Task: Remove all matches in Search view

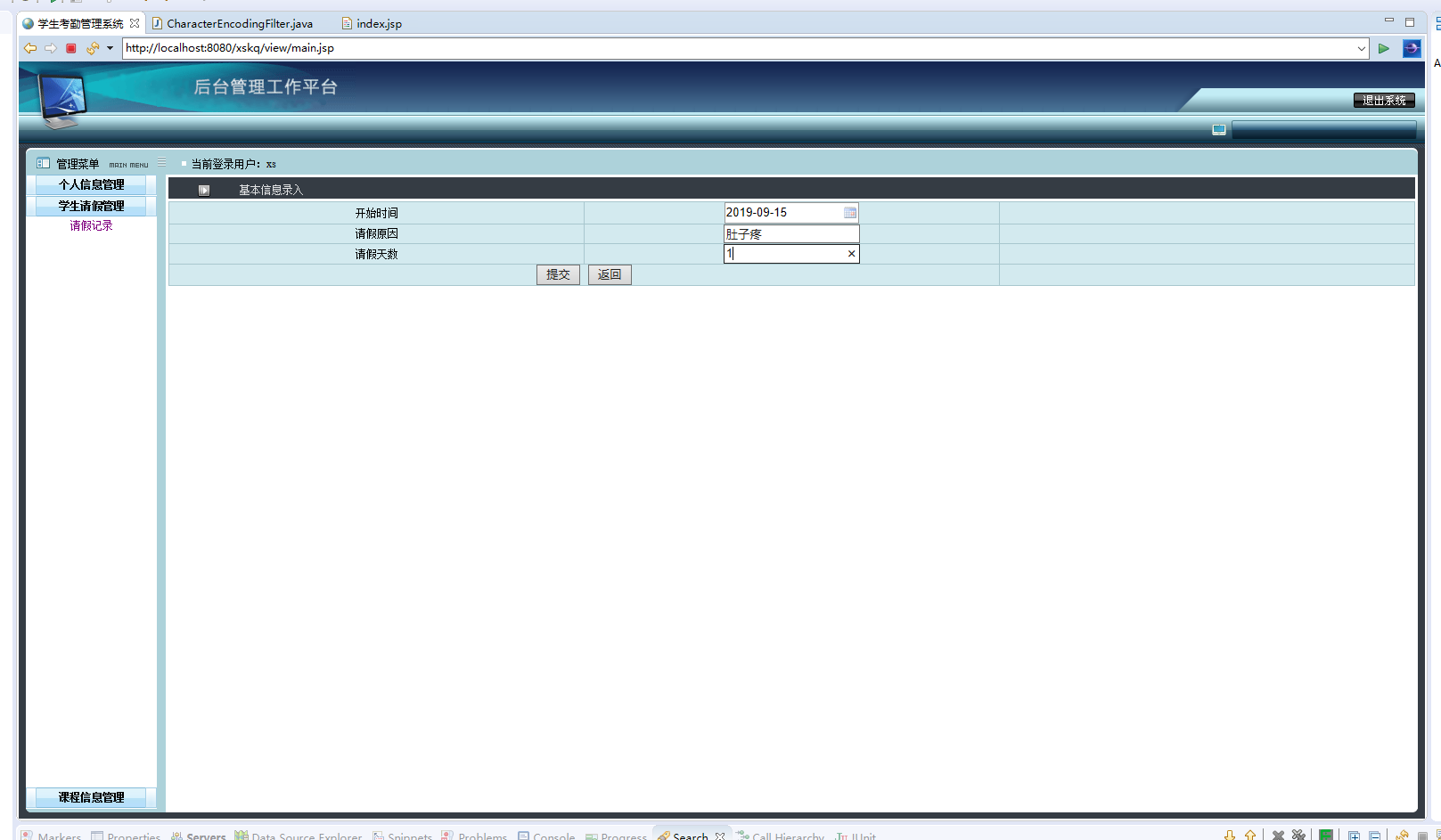Action: tap(1298, 836)
